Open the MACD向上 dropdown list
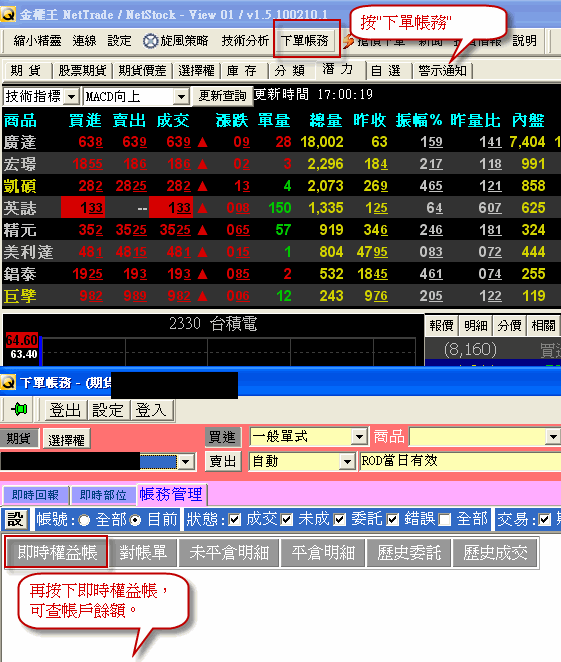The width and height of the screenshot is (561, 662). pos(181,97)
